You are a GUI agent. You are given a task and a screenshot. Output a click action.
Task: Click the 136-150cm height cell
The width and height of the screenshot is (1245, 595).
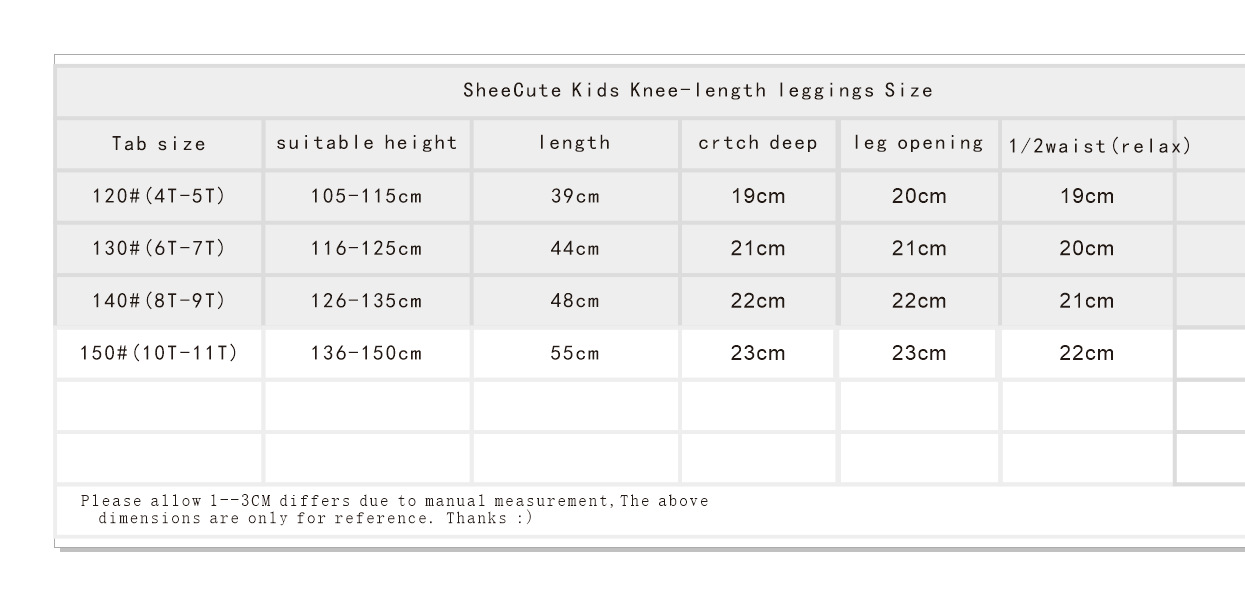[367, 353]
